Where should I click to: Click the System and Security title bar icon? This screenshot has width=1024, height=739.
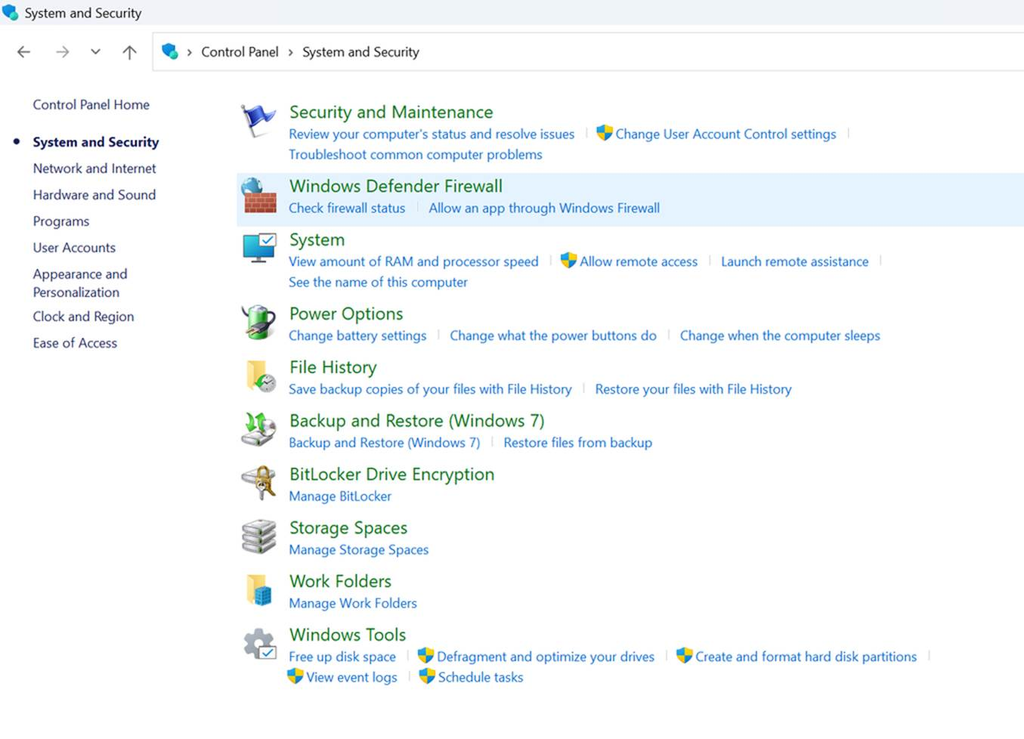[10, 12]
